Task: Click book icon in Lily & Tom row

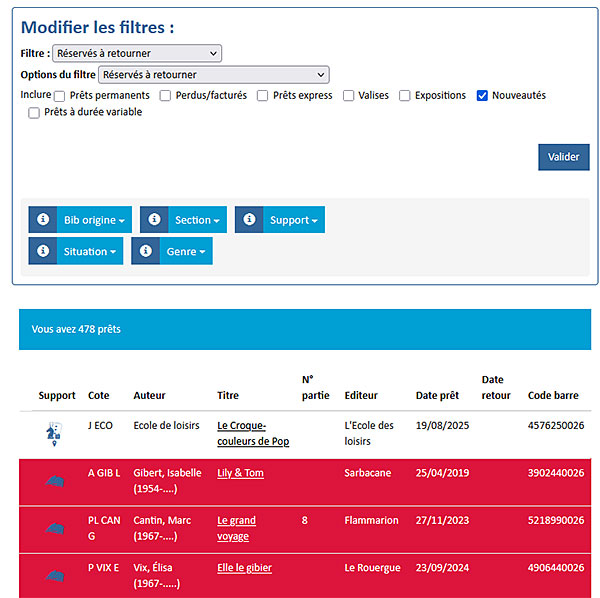Action: tap(55, 481)
